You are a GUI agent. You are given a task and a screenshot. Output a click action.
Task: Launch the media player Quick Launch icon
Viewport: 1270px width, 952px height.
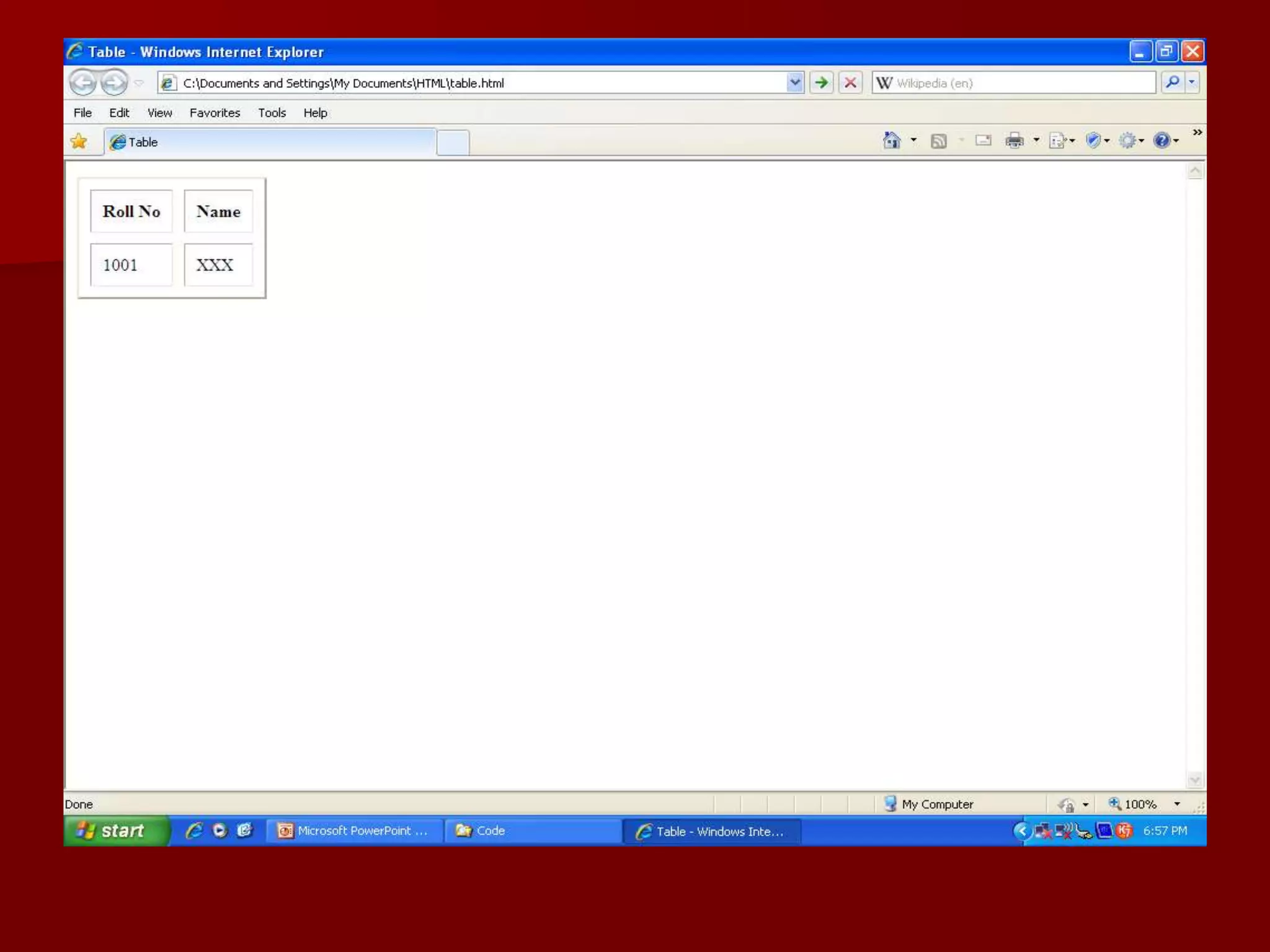[x=220, y=831]
